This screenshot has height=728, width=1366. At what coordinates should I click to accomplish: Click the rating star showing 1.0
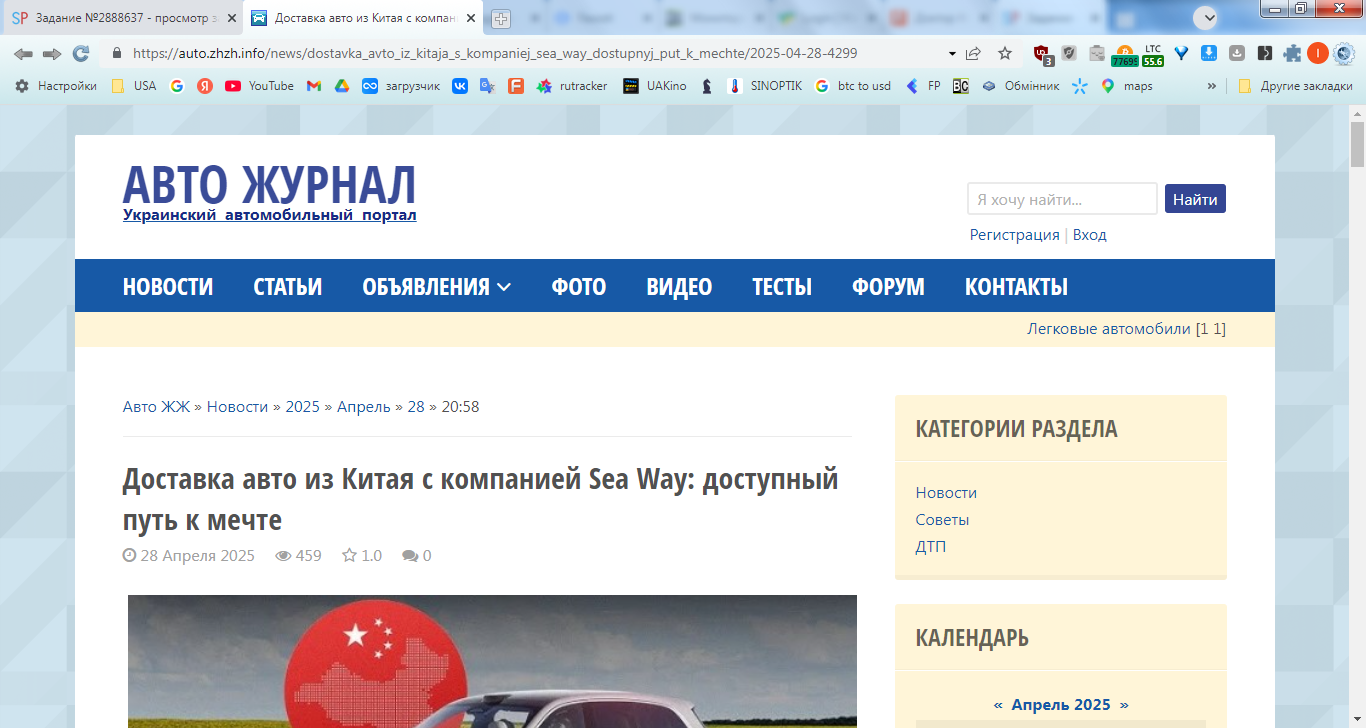350,556
